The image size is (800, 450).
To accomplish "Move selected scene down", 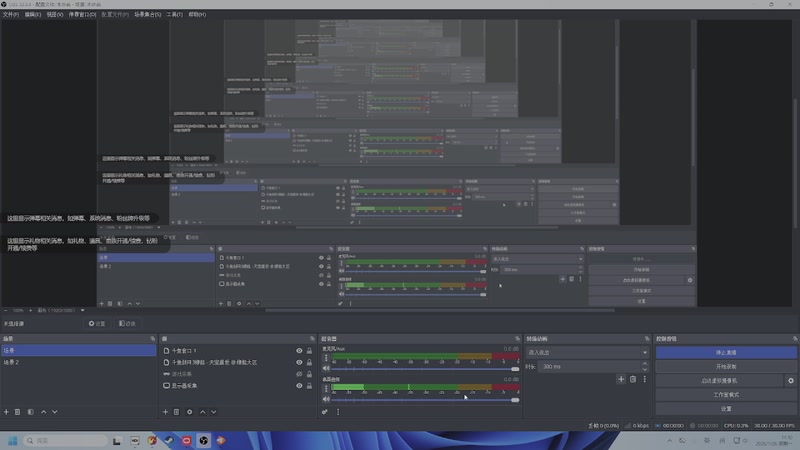I will 55,412.
